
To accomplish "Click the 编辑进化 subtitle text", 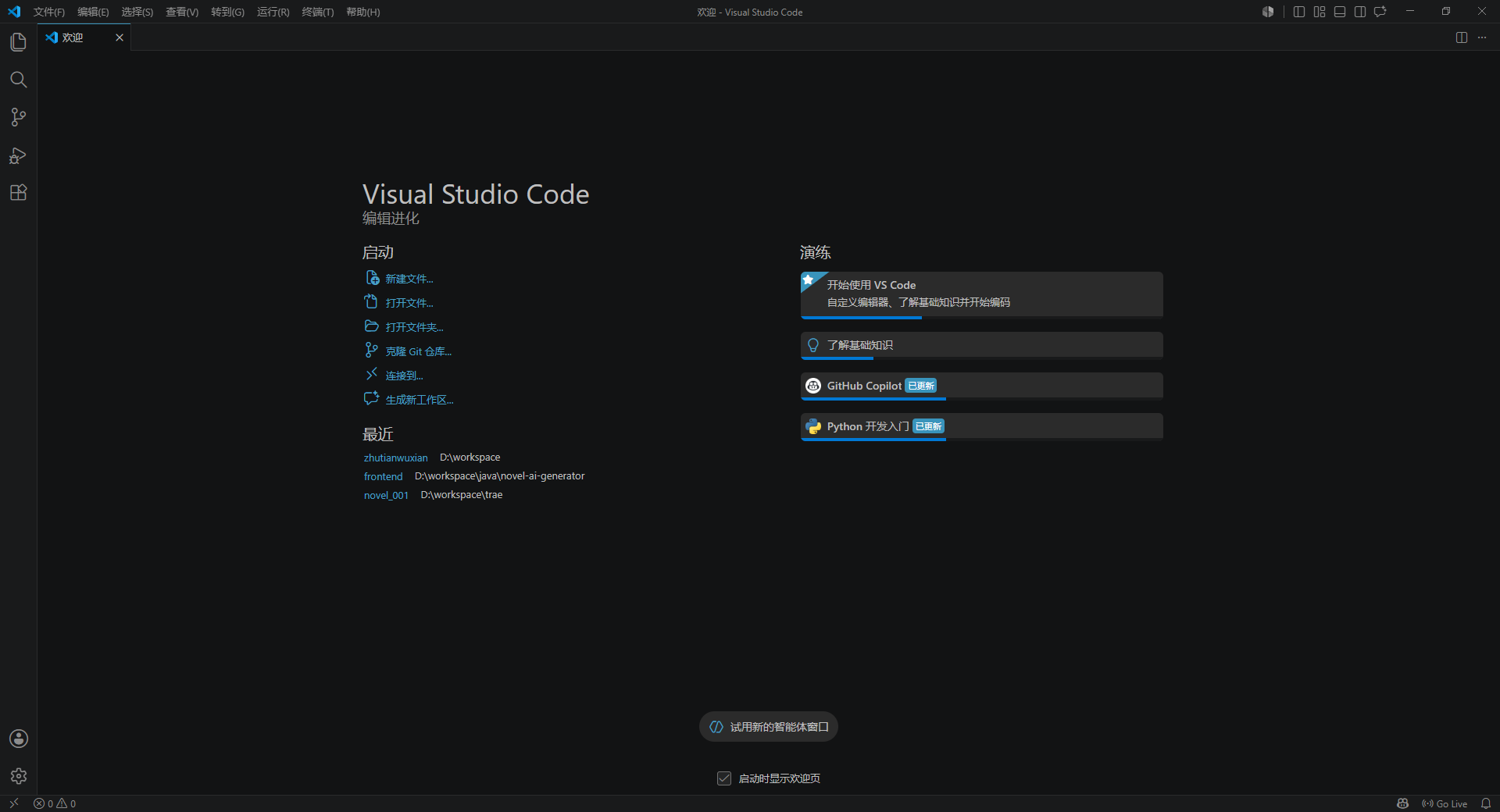I will click(391, 219).
